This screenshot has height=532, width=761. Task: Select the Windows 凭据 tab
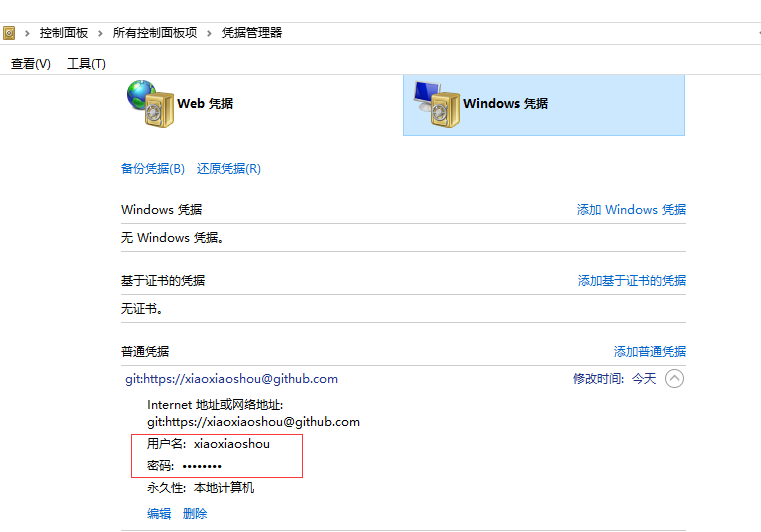click(x=544, y=105)
